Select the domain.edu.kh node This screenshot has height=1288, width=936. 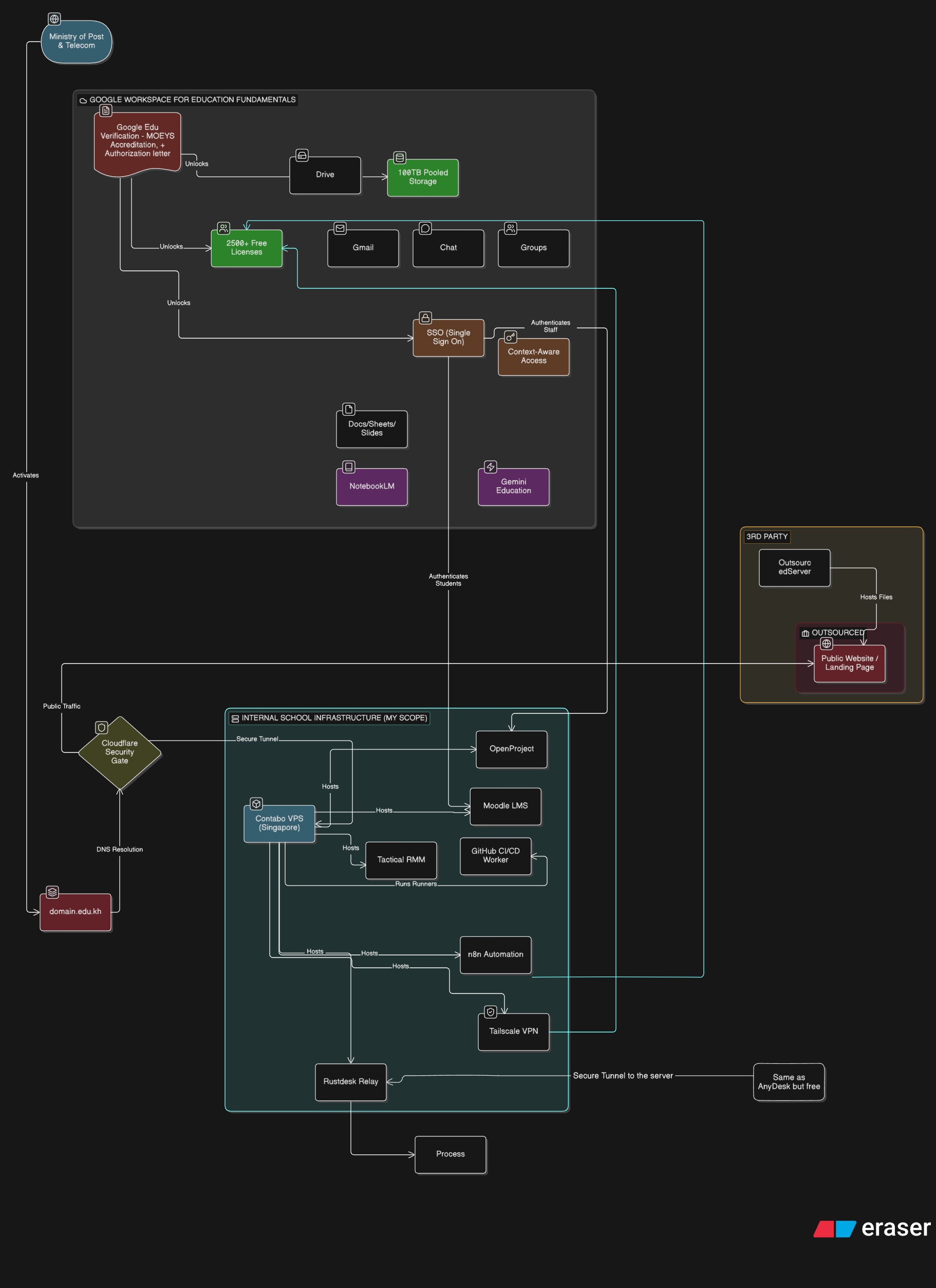pyautogui.click(x=75, y=912)
